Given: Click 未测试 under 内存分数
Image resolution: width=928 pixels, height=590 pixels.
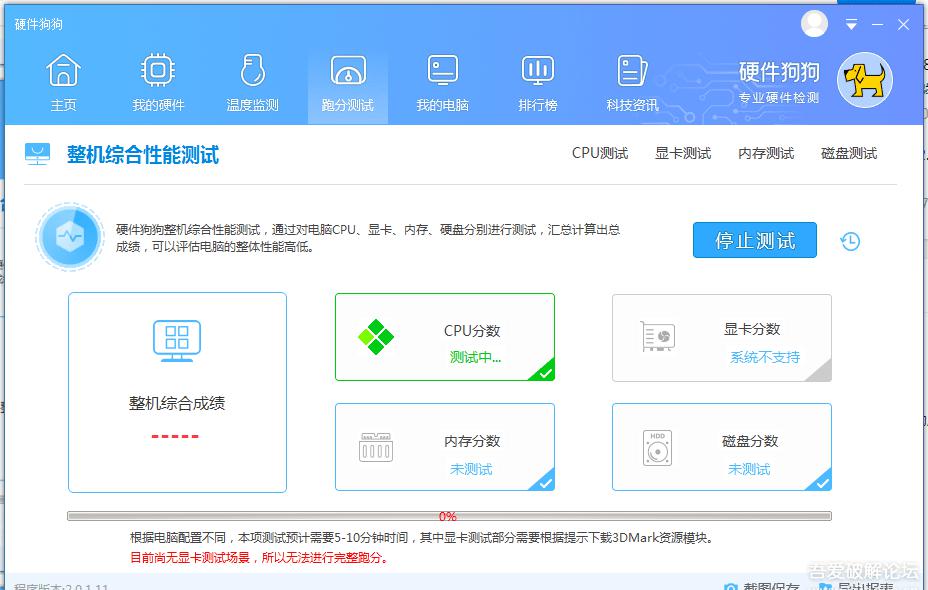Looking at the screenshot, I should pyautogui.click(x=471, y=469).
